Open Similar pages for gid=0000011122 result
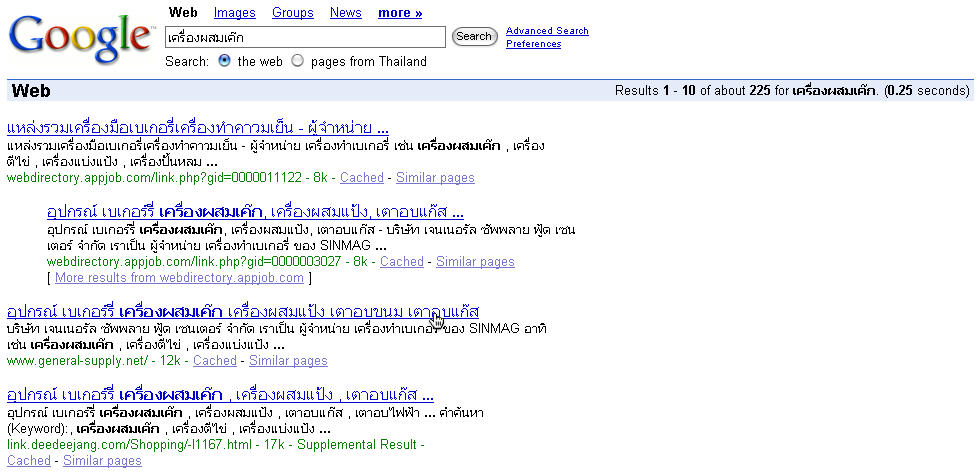This screenshot has height=476, width=979. pos(435,177)
